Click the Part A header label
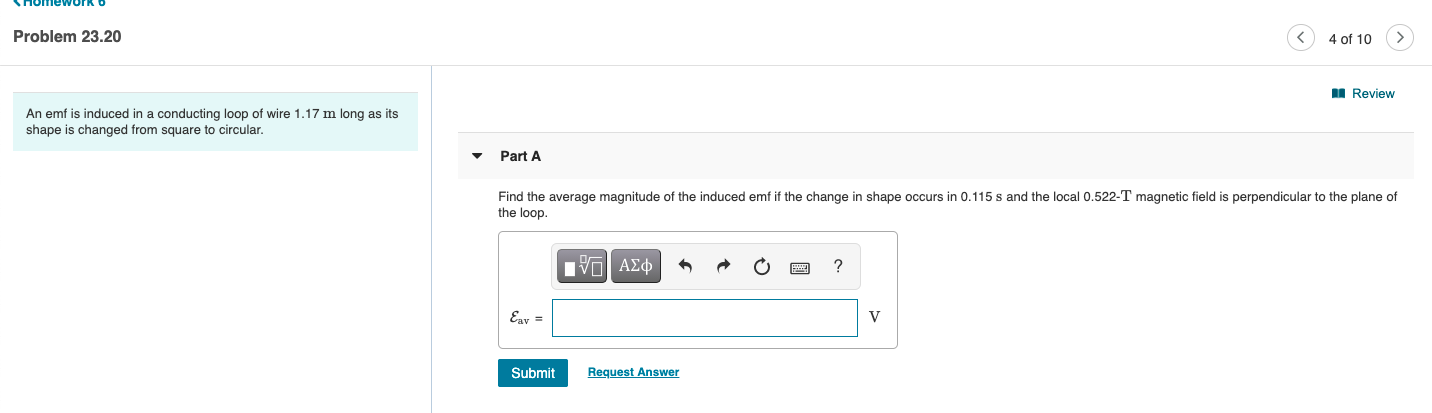The width and height of the screenshot is (1432, 413). point(520,156)
